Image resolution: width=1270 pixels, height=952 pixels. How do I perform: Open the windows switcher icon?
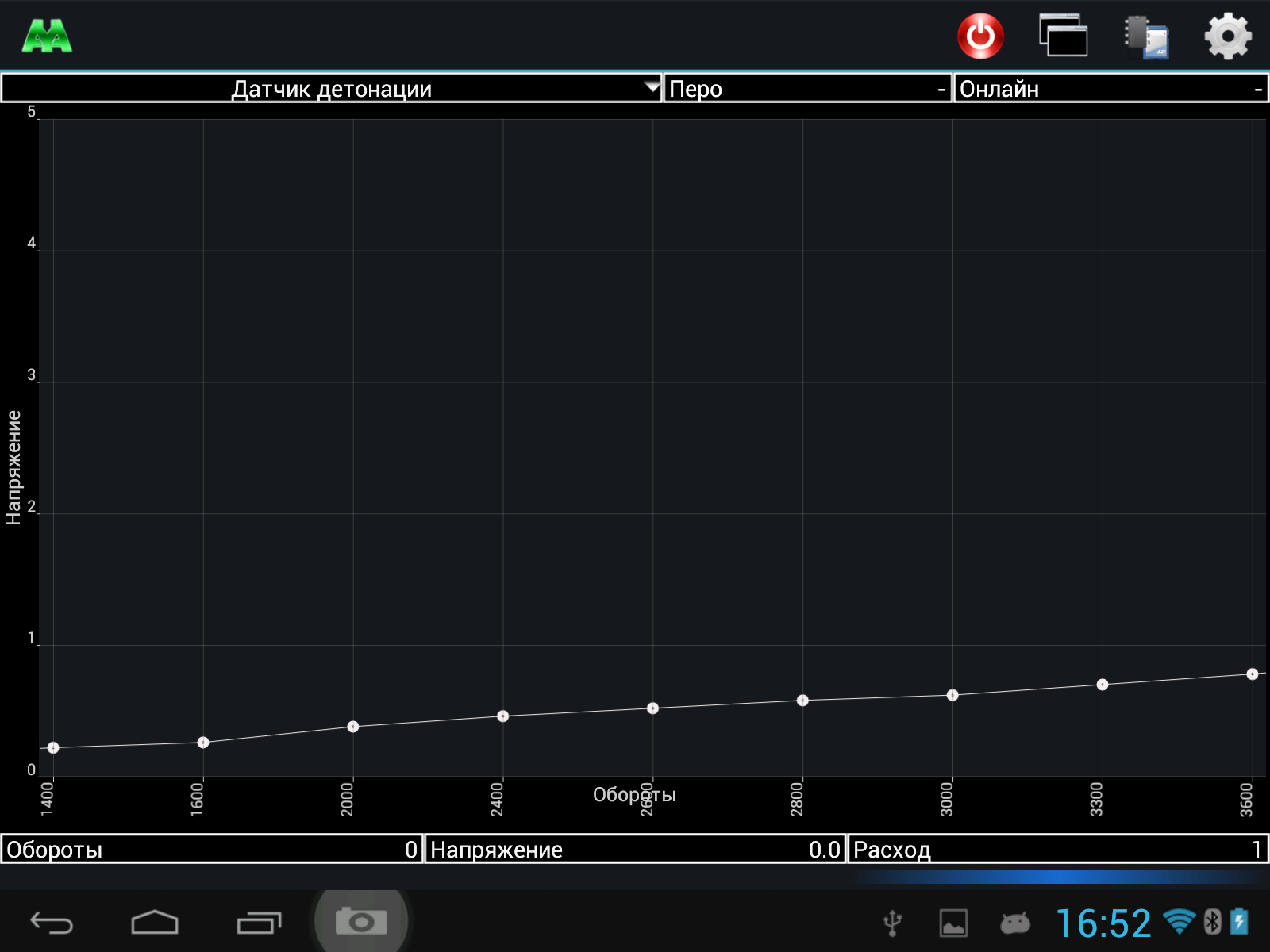[x=1063, y=36]
